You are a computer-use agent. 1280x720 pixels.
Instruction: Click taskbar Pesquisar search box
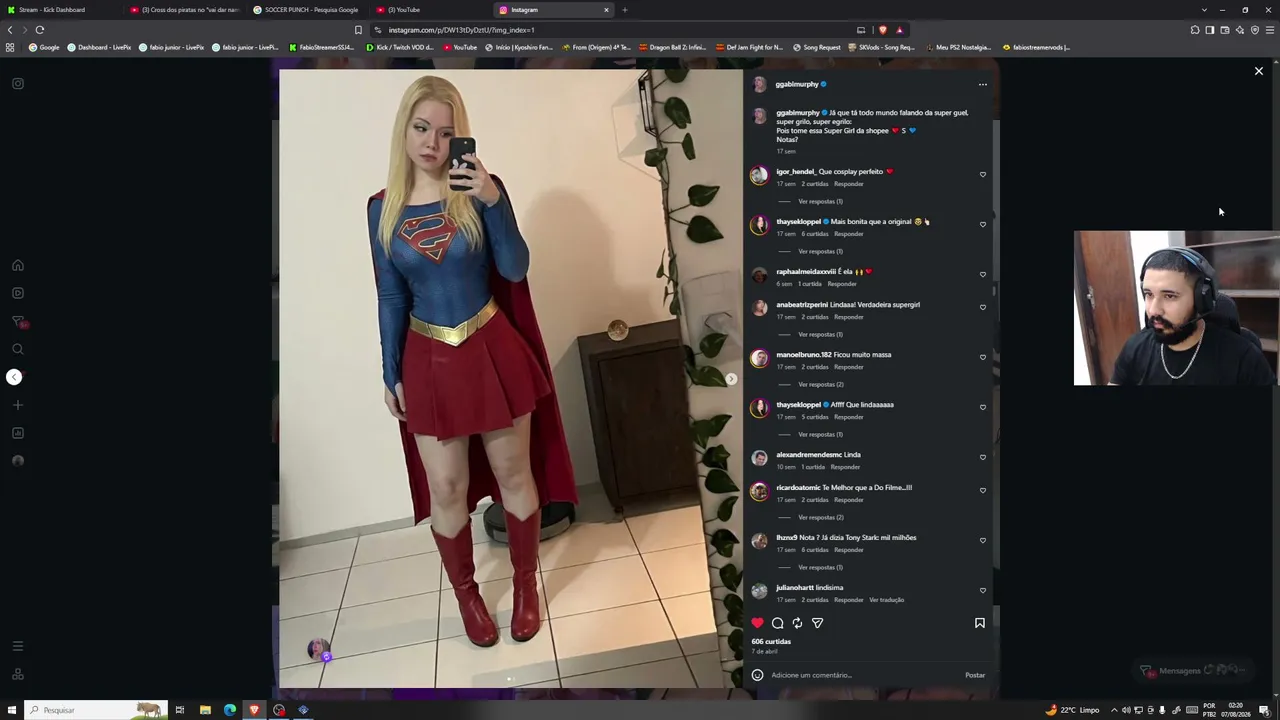pos(95,710)
